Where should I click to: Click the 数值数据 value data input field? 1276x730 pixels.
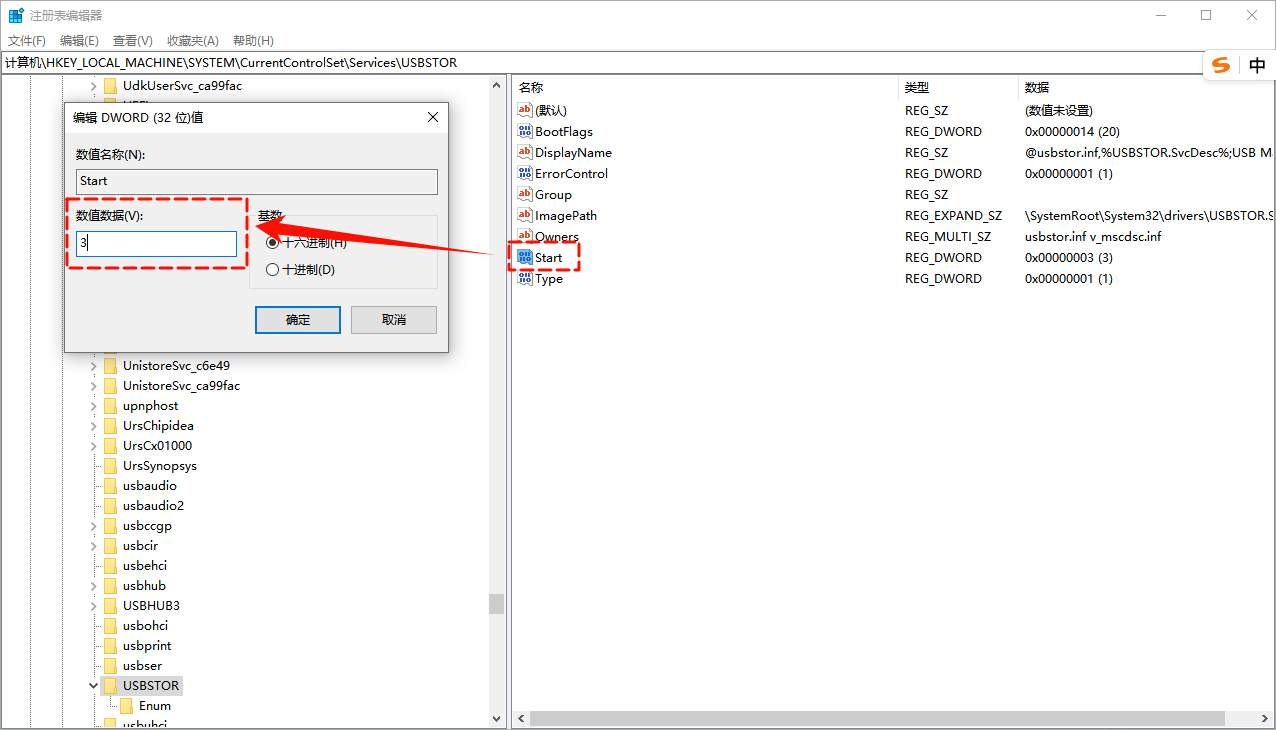coord(157,244)
